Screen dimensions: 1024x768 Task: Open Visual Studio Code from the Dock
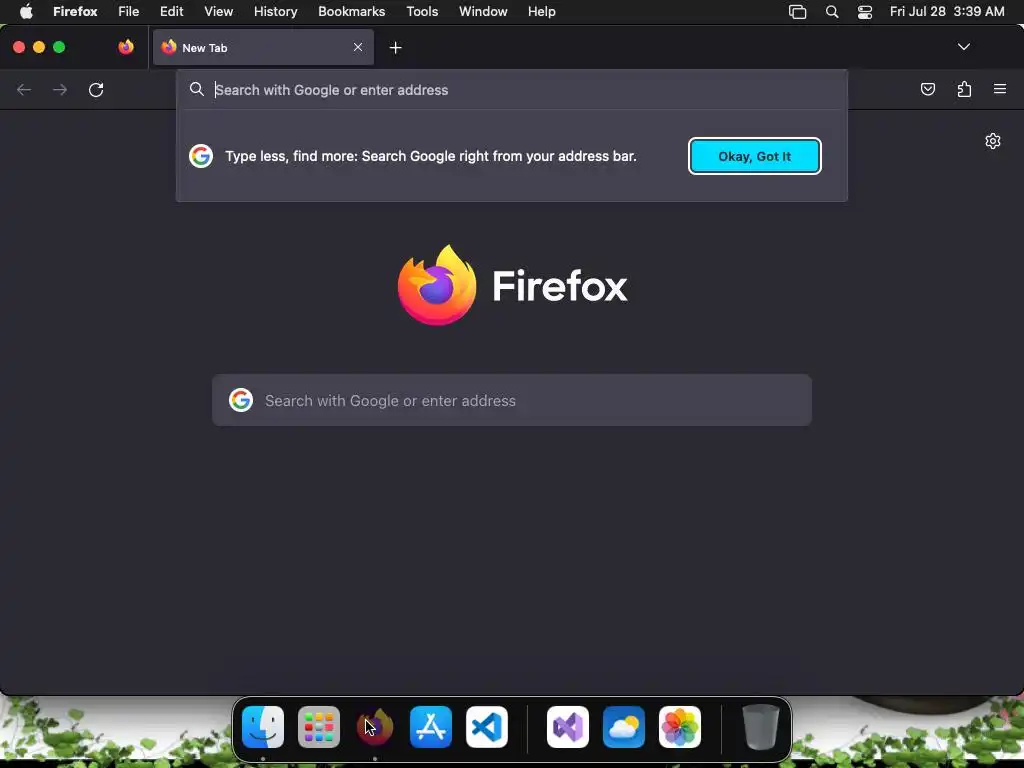point(487,726)
